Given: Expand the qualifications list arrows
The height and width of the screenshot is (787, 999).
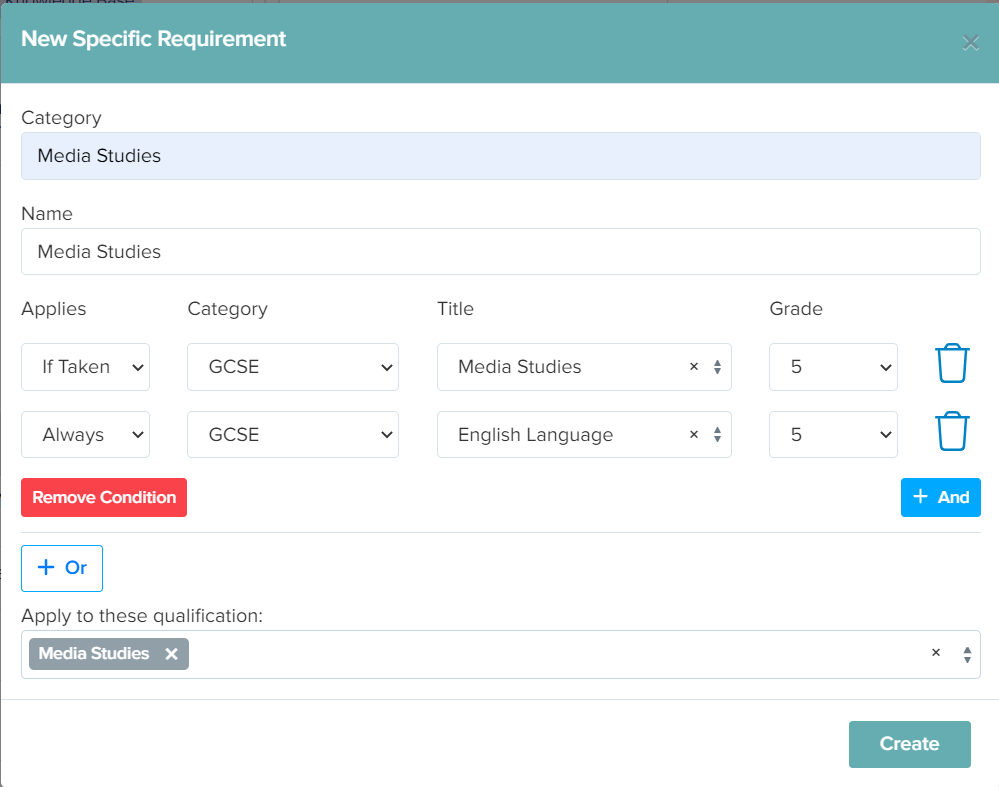Looking at the screenshot, I should [x=967, y=654].
